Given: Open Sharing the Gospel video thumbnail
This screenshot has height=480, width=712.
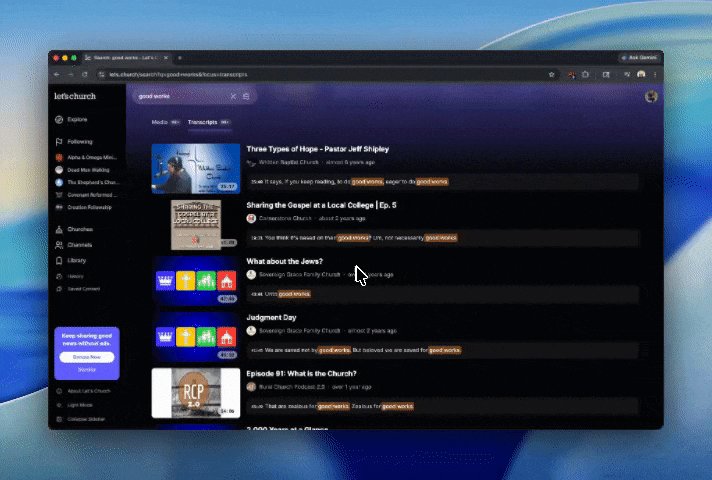Looking at the screenshot, I should click(x=196, y=225).
